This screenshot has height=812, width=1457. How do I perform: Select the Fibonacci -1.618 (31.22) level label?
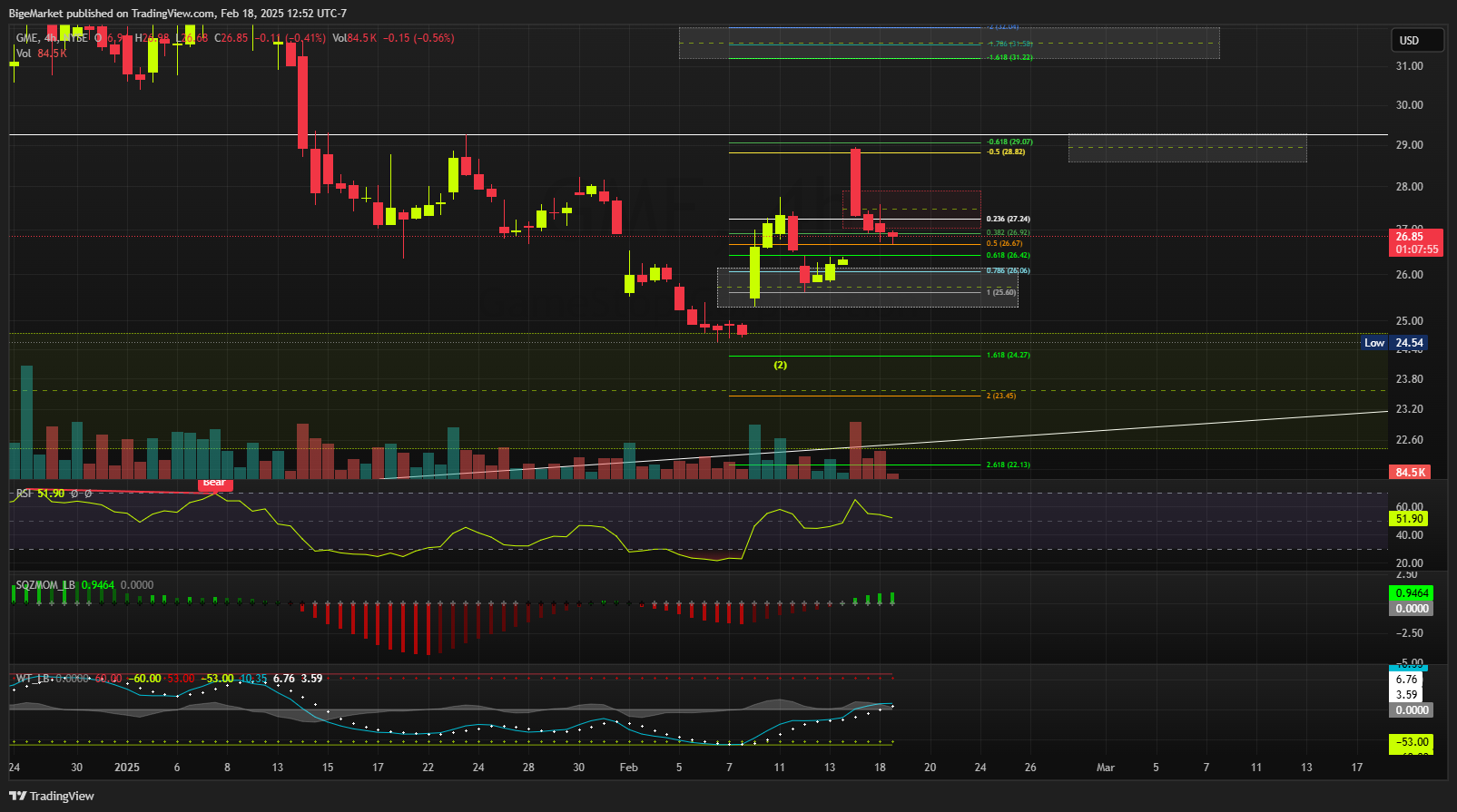tap(1009, 57)
